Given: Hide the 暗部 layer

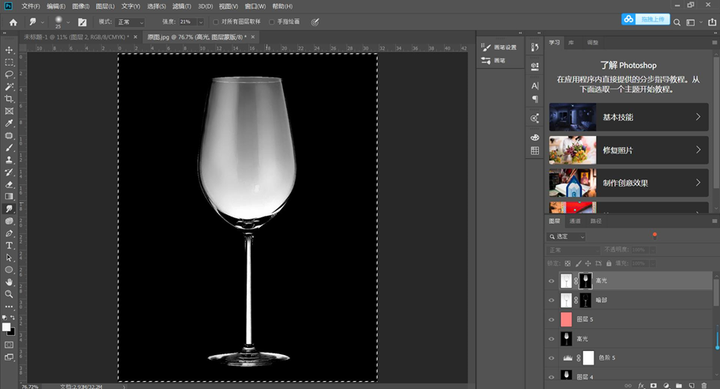Looking at the screenshot, I should point(551,300).
